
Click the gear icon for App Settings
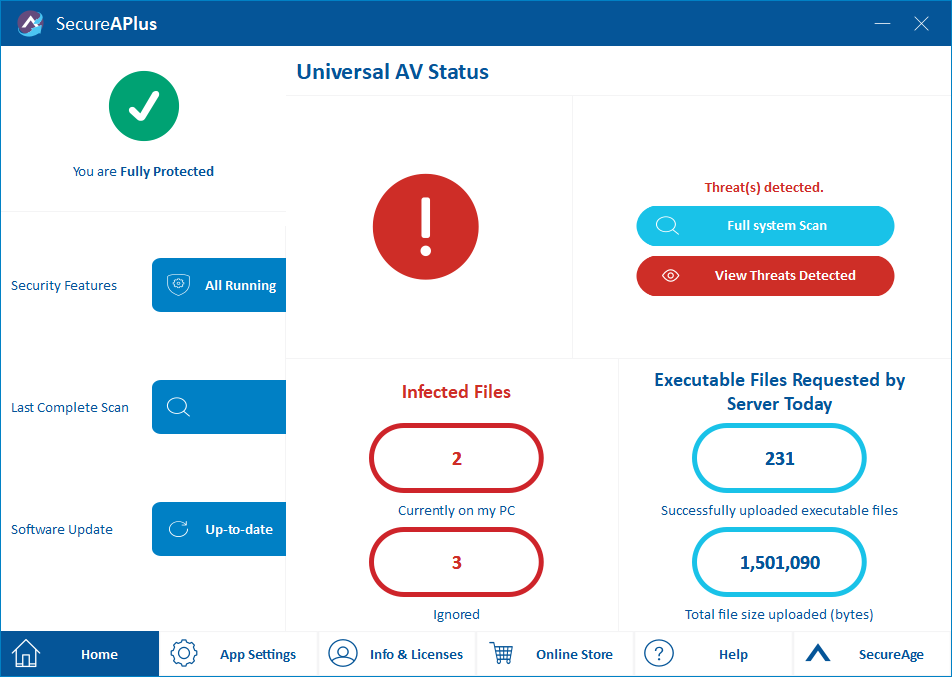(184, 654)
